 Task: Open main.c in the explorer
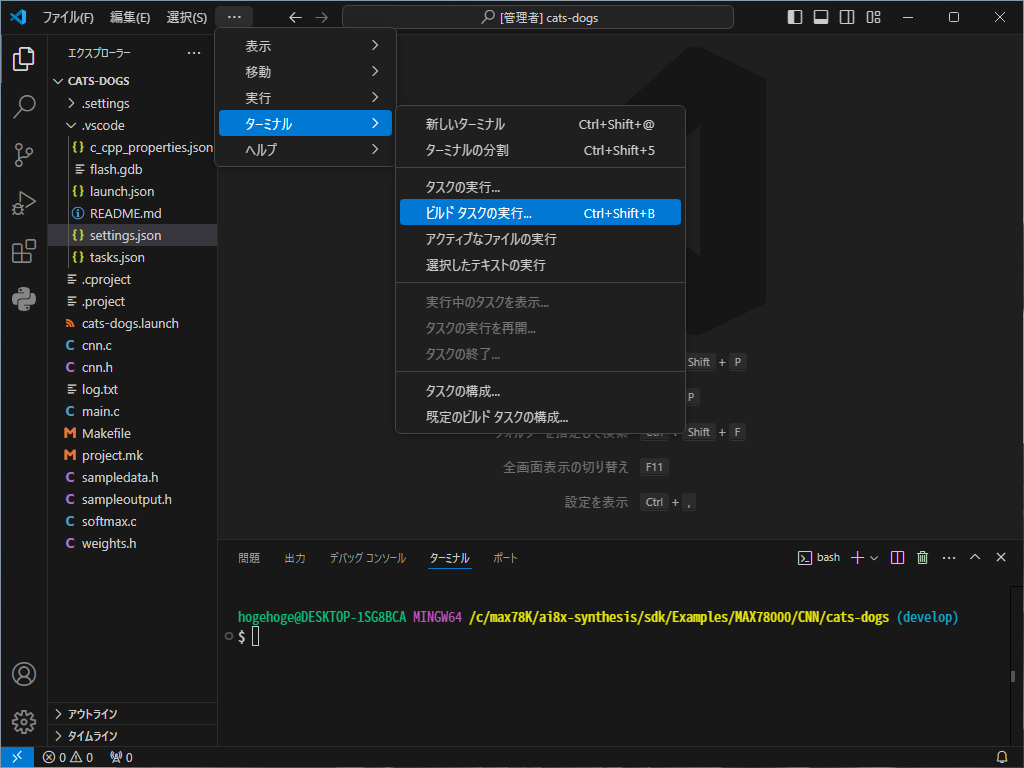click(101, 411)
